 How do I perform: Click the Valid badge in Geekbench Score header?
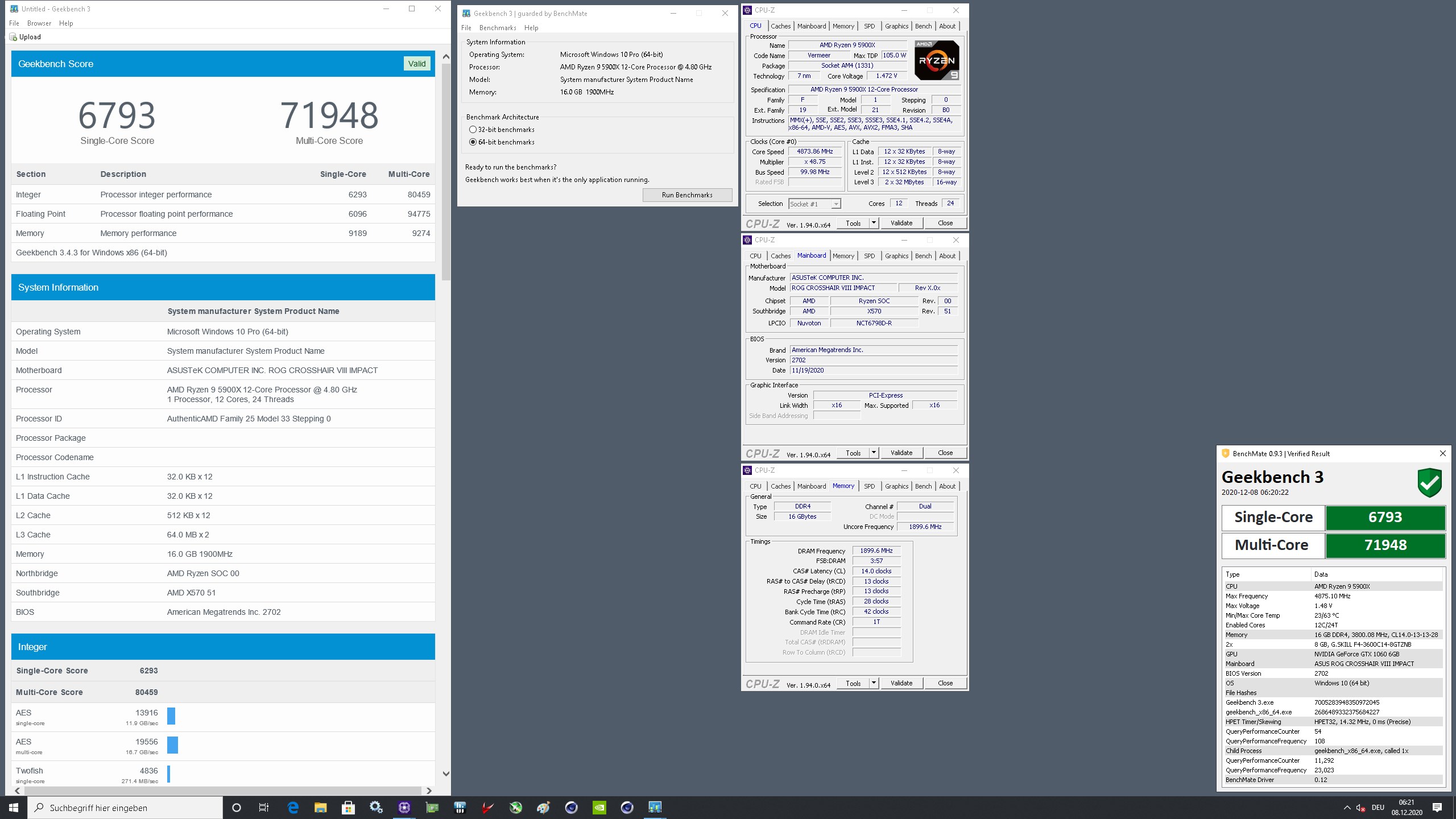click(x=417, y=64)
